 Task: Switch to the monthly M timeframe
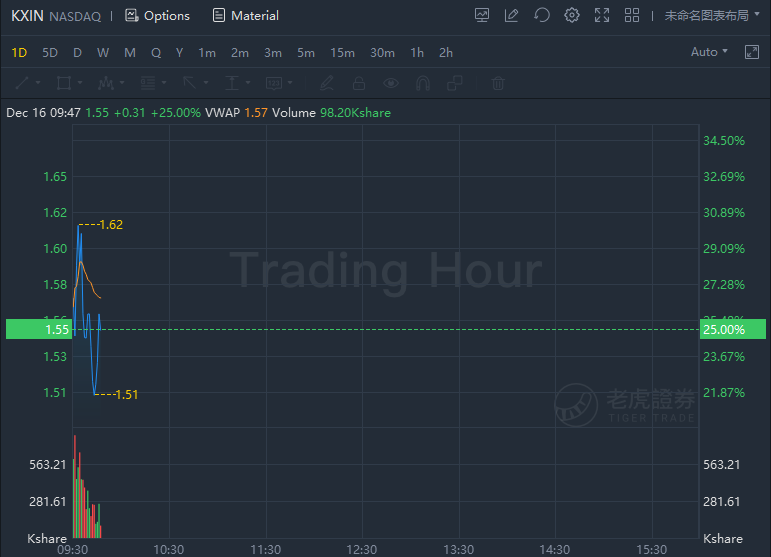point(130,53)
